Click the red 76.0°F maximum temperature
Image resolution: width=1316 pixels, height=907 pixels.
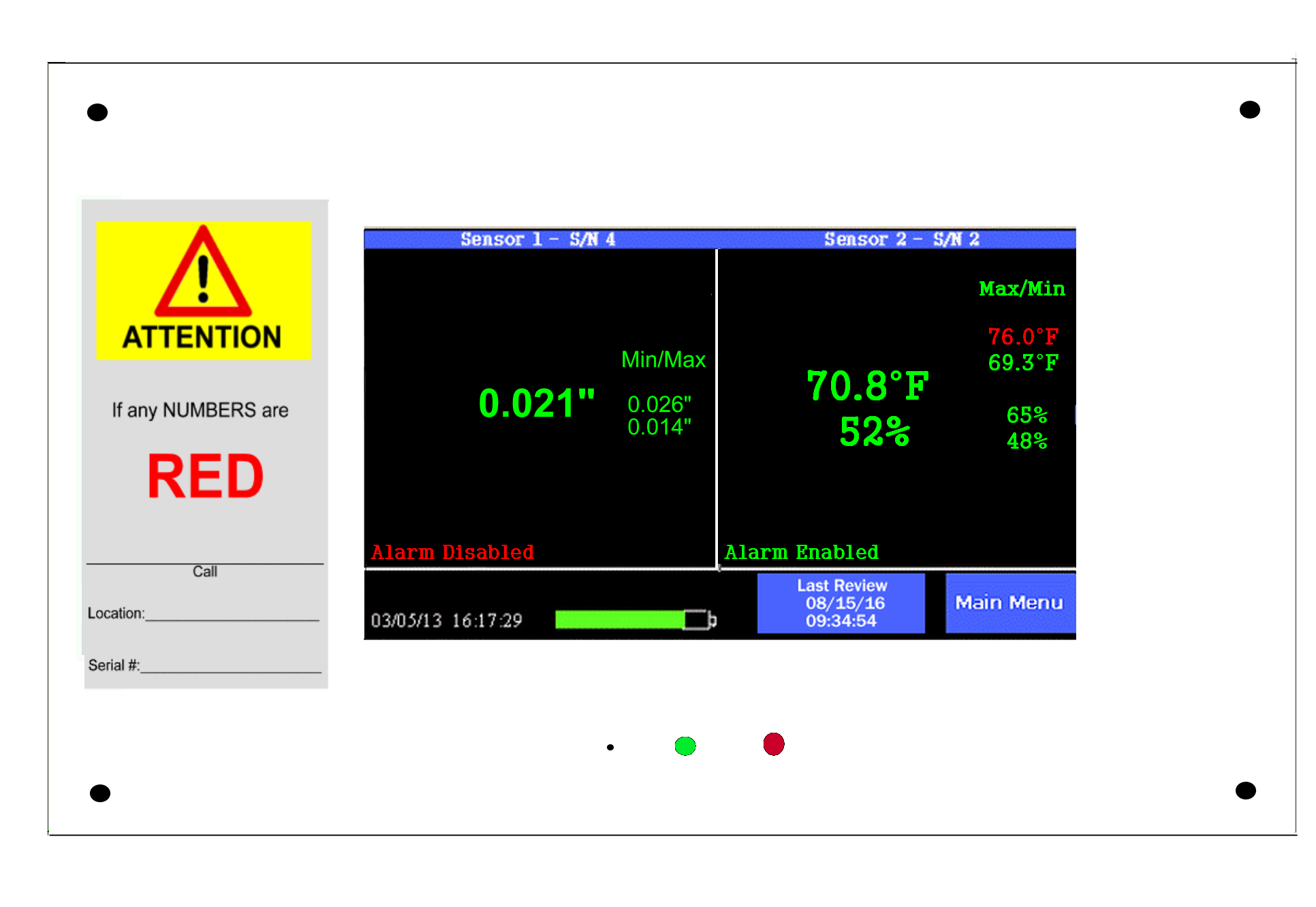click(1023, 336)
